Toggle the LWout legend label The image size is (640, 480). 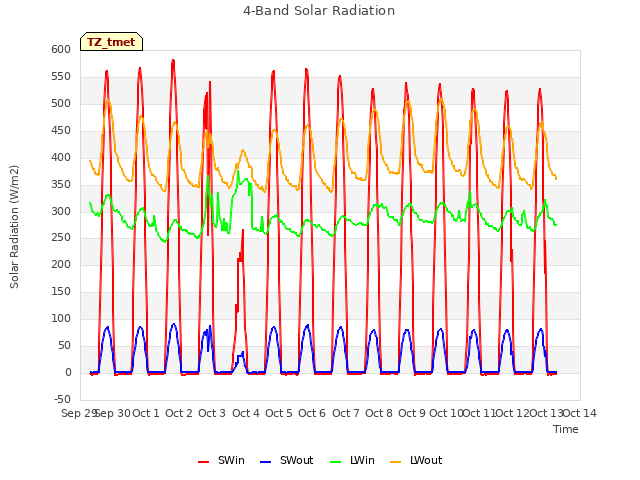[x=426, y=460]
